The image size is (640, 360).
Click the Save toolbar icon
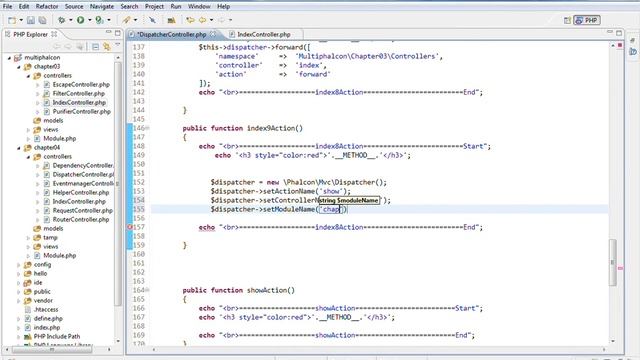click(31, 20)
